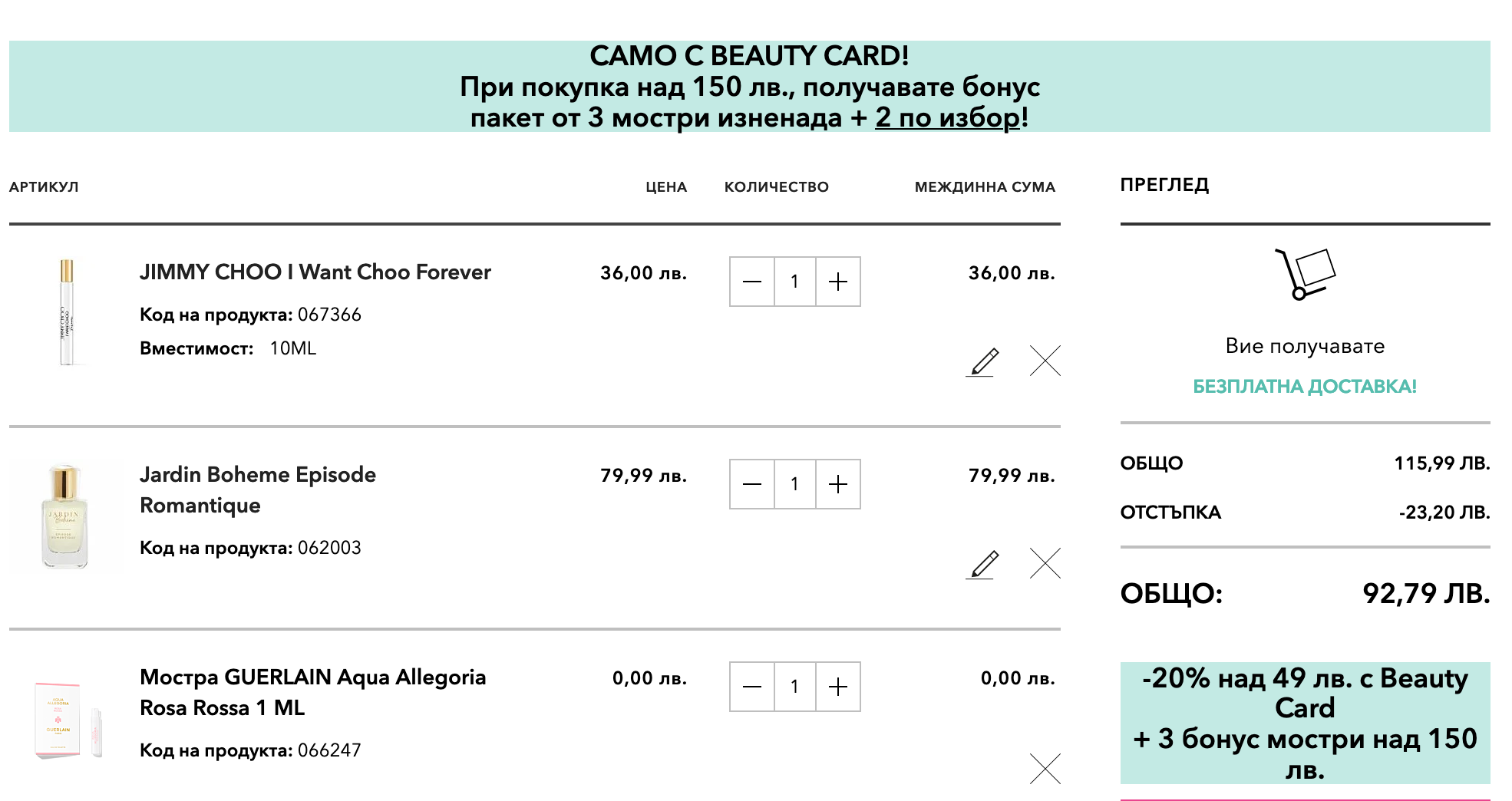Viewport: 1512px width, 801px height.
Task: Remove Jimmy Choo I Want Choo Forever item
Action: tap(1045, 361)
